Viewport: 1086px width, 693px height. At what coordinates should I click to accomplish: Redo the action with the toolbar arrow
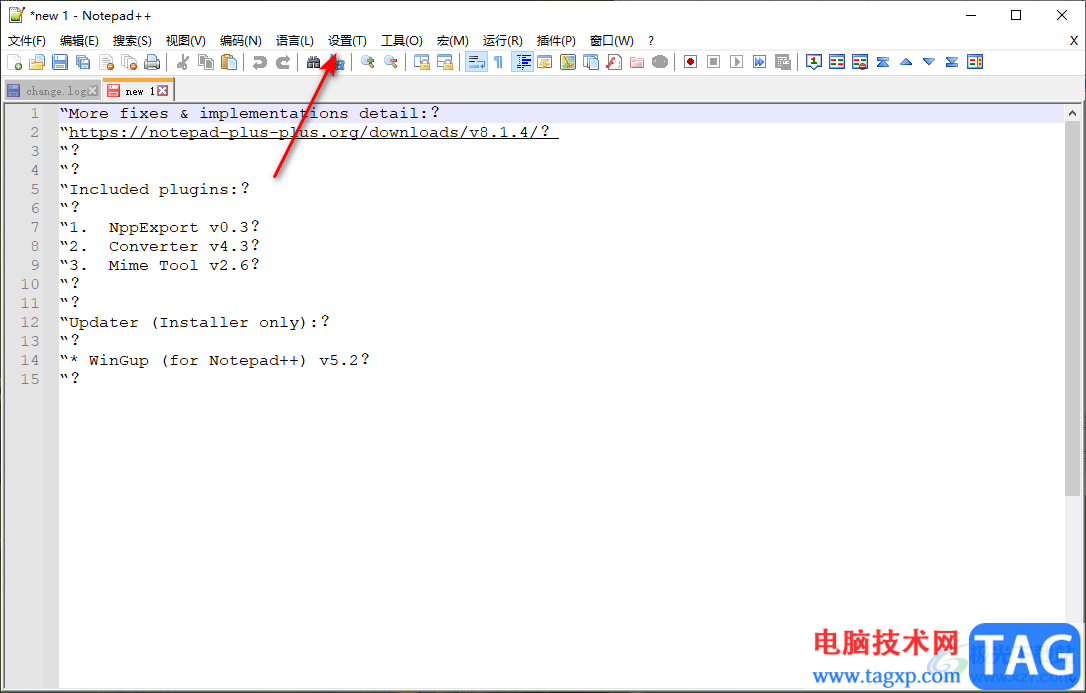tap(283, 62)
